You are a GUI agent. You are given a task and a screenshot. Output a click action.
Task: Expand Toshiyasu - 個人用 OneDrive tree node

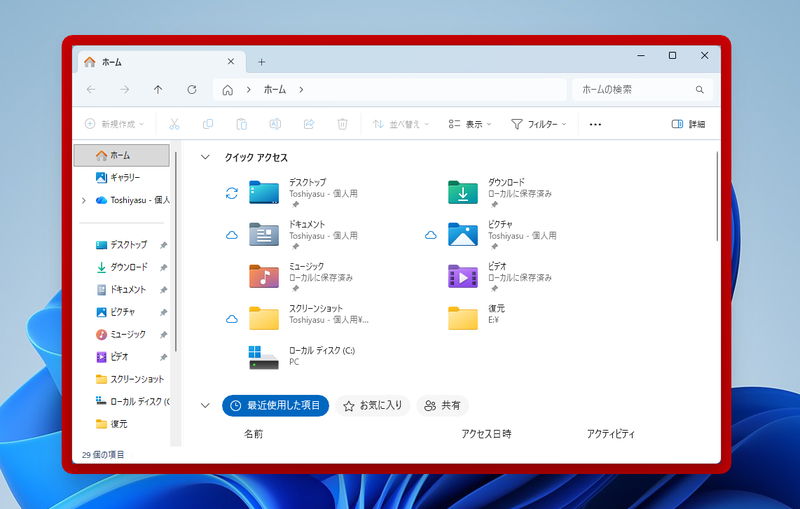(x=84, y=200)
